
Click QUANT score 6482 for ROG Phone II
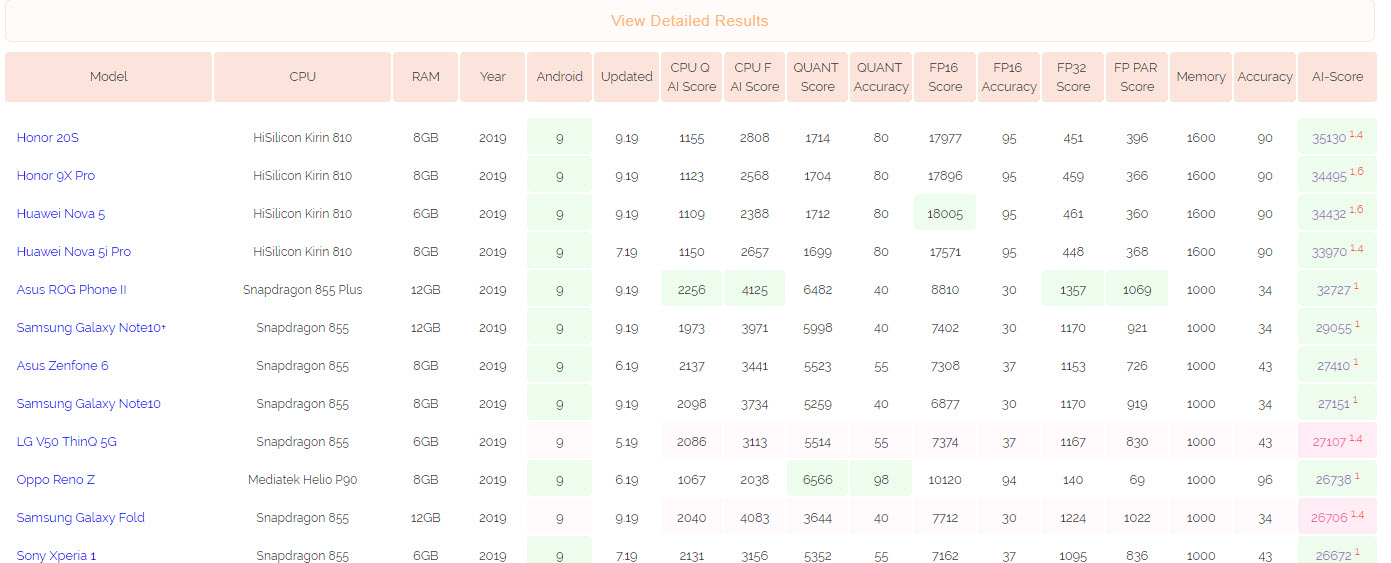tap(817, 290)
